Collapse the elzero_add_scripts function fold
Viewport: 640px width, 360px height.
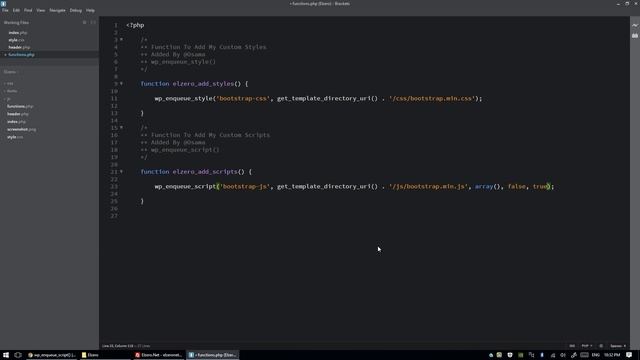(121, 172)
